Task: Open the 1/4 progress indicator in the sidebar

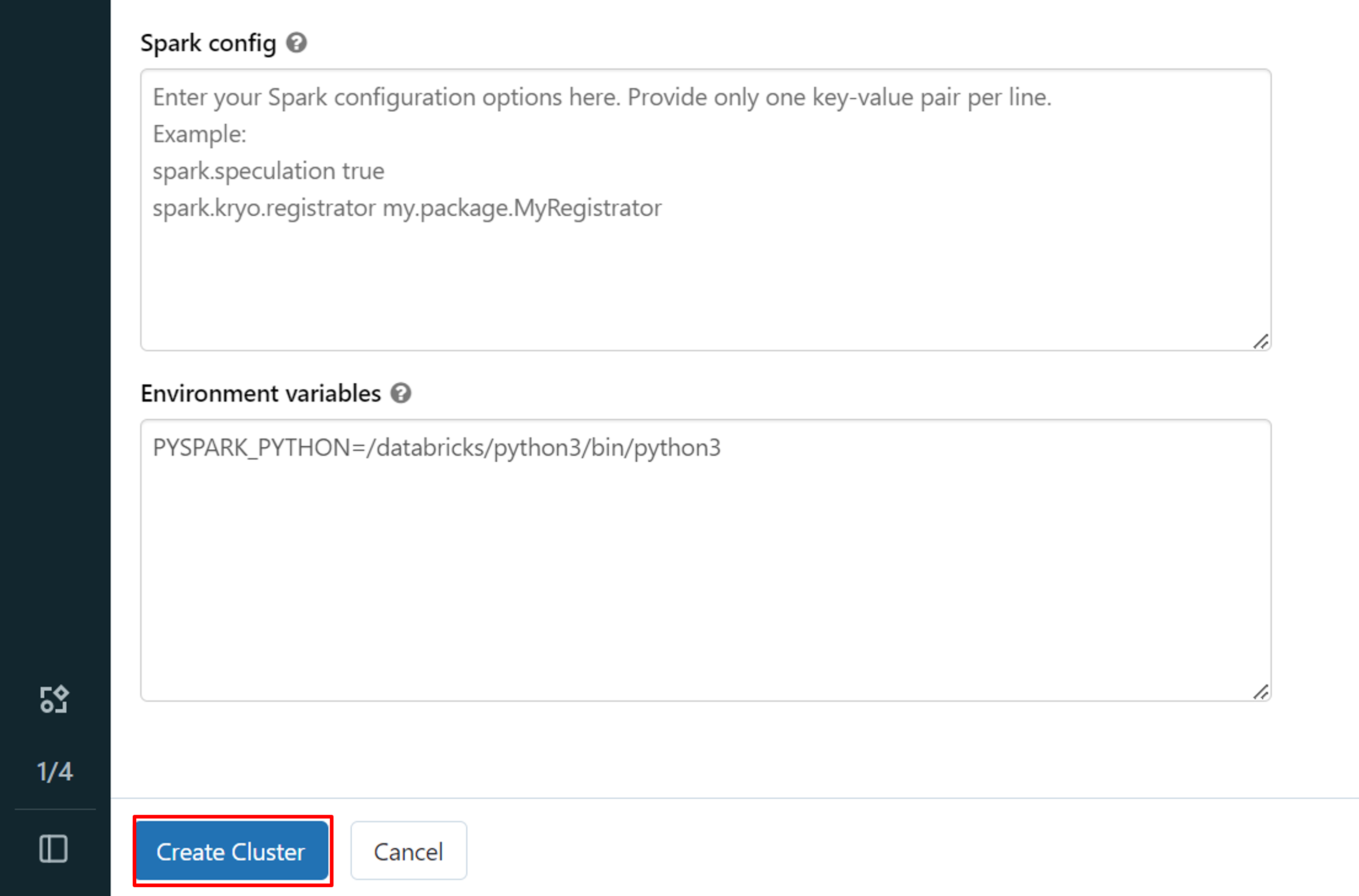Action: pos(55,771)
